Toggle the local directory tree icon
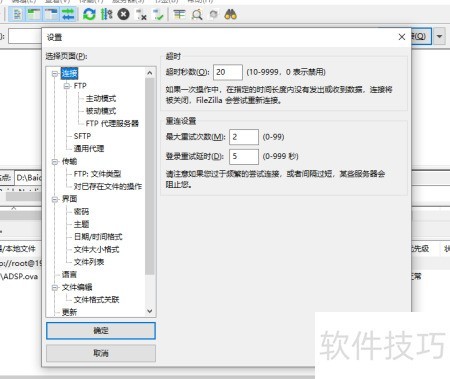Viewport: 450px width, 379px height. [x=34, y=15]
